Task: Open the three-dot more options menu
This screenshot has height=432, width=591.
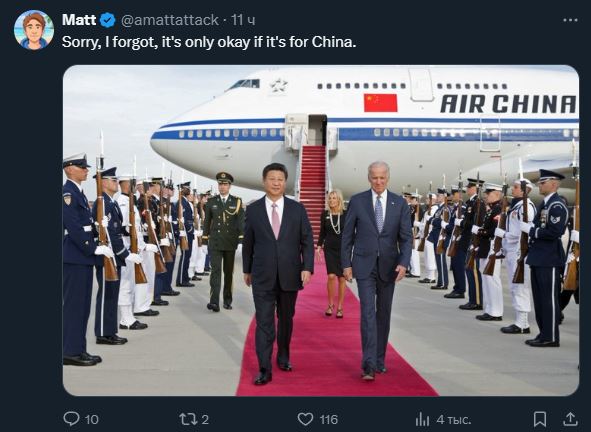Action: (570, 20)
